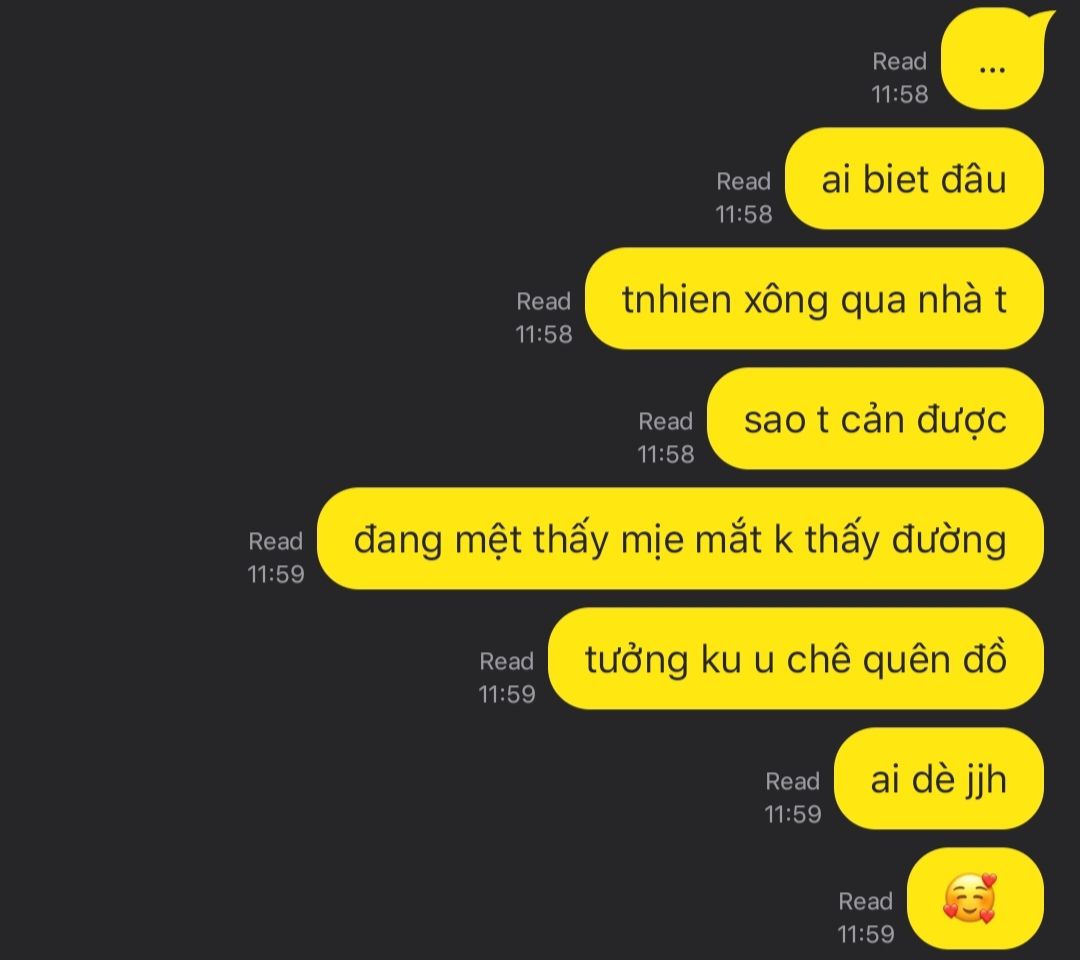
Task: Click Read 11:59 beside the emoji message
Action: point(866,917)
